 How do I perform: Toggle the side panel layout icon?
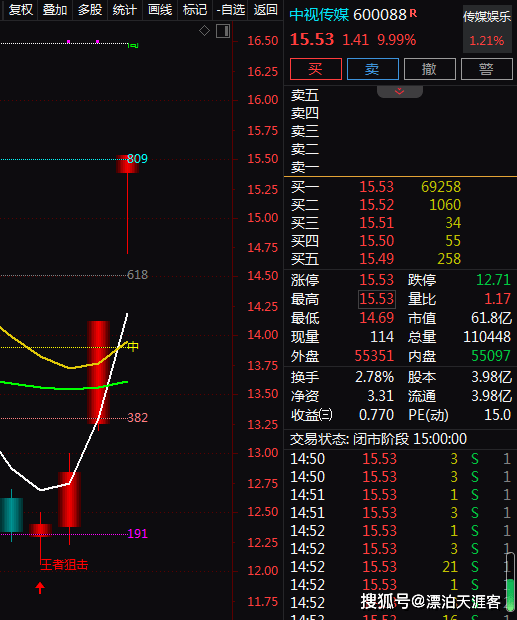[x=223, y=31]
